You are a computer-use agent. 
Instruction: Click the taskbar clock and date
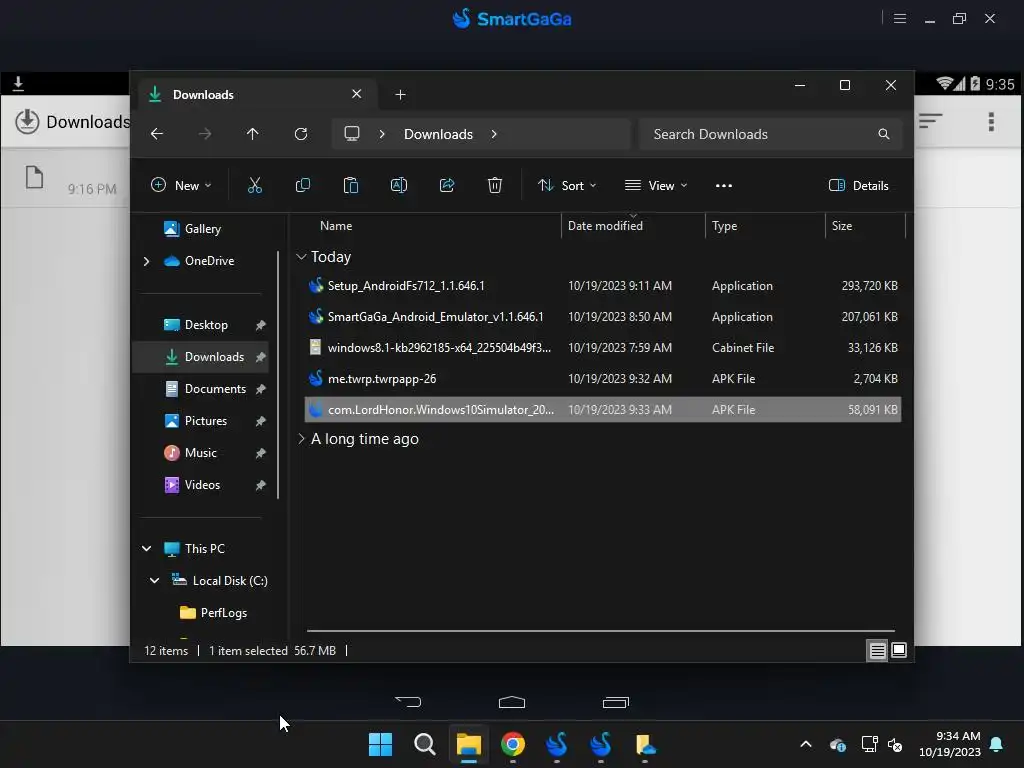click(950, 744)
